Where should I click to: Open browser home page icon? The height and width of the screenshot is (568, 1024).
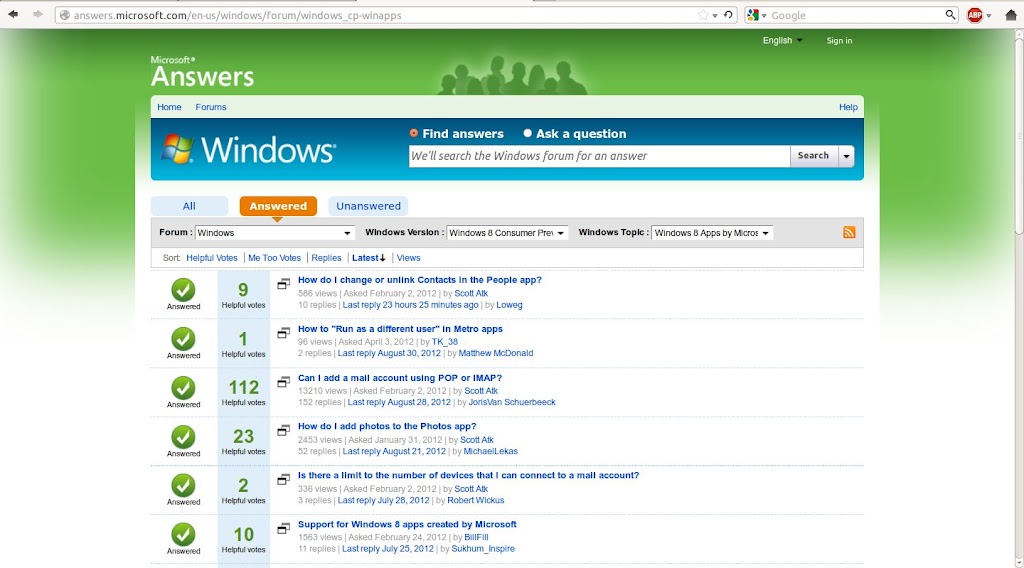[1010, 15]
